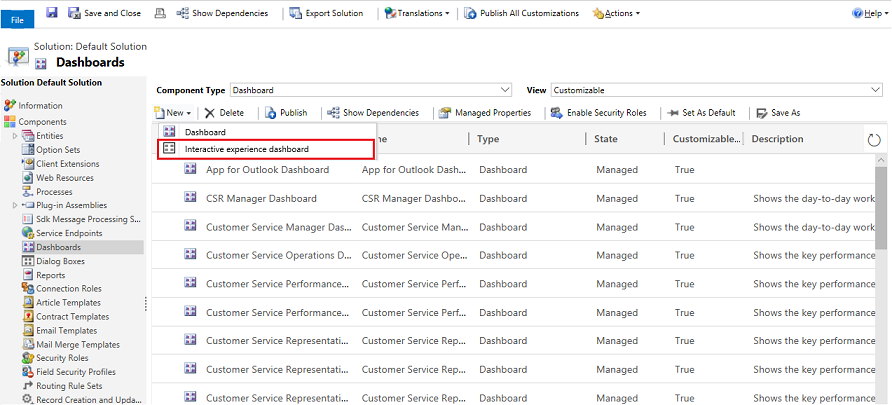Open CSR Manager Dashboard row link
892x405 pixels.
coord(261,199)
